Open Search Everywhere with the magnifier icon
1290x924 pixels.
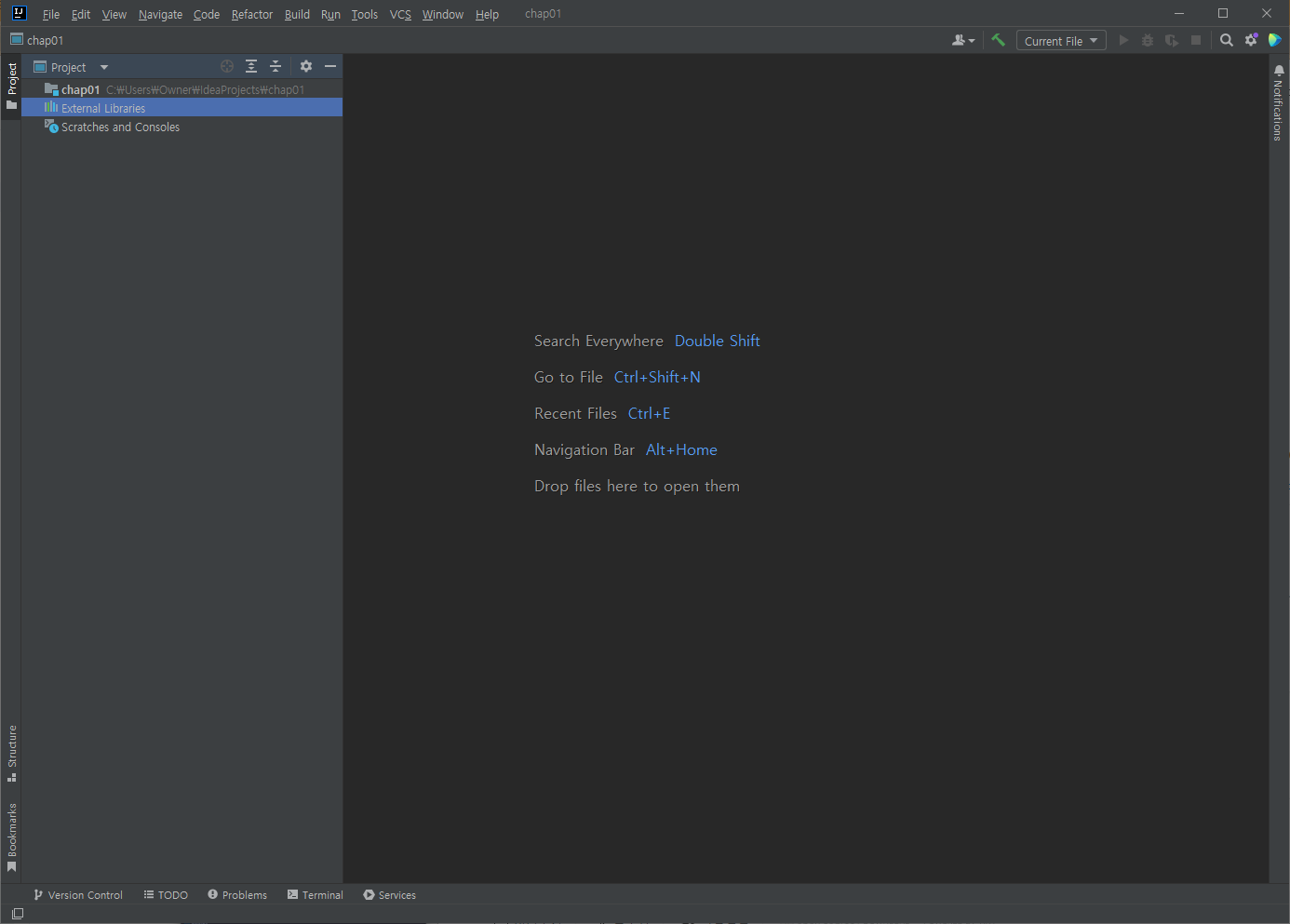1227,40
